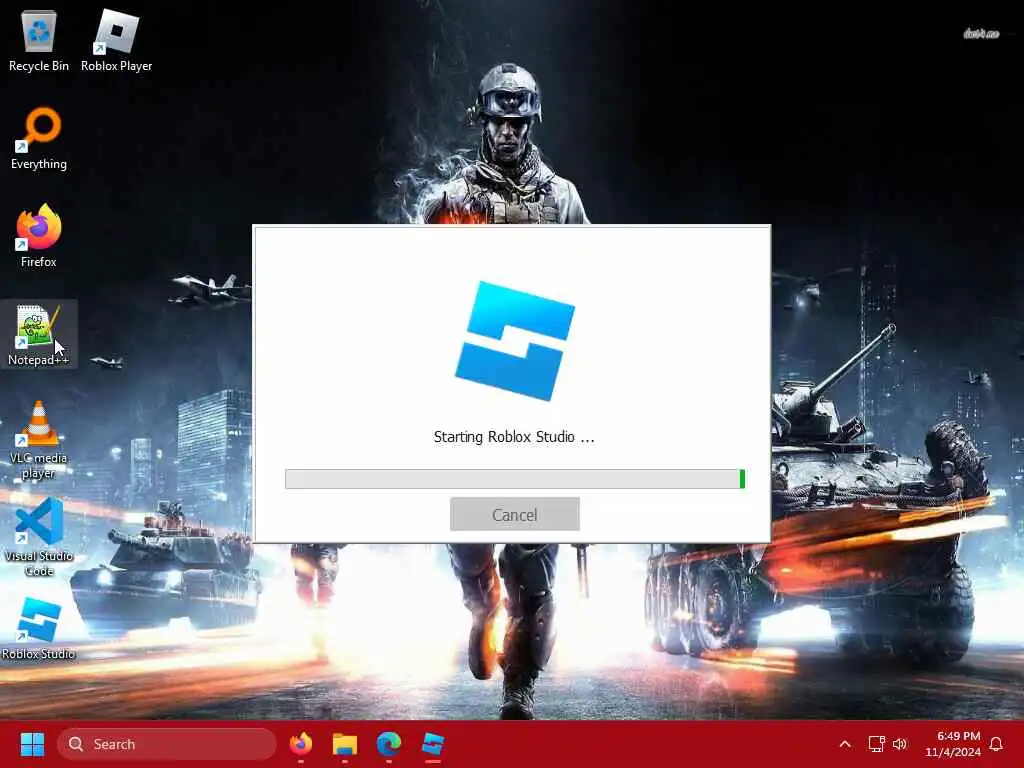Cancel the Roblox Studio startup

tap(515, 514)
